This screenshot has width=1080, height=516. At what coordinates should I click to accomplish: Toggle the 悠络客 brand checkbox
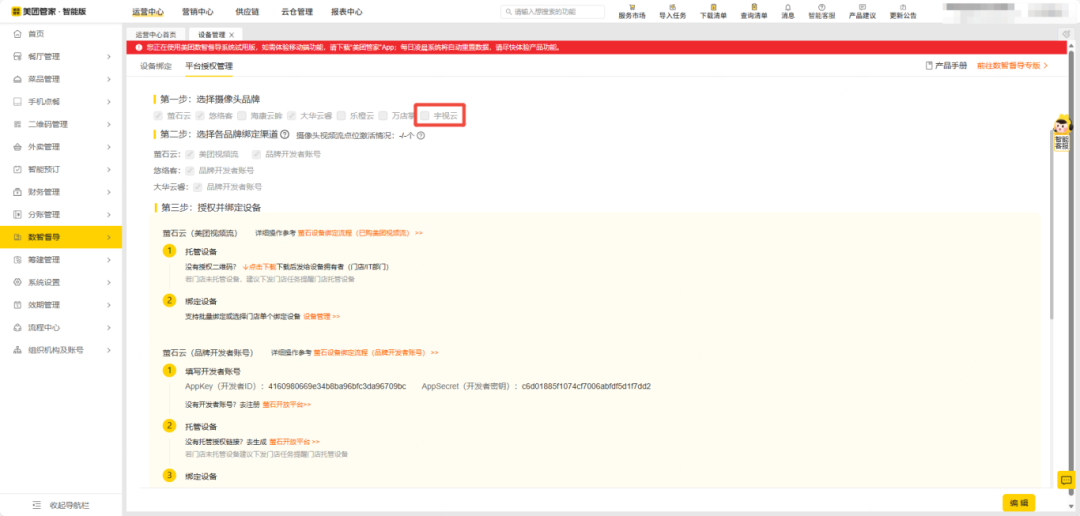(200, 116)
